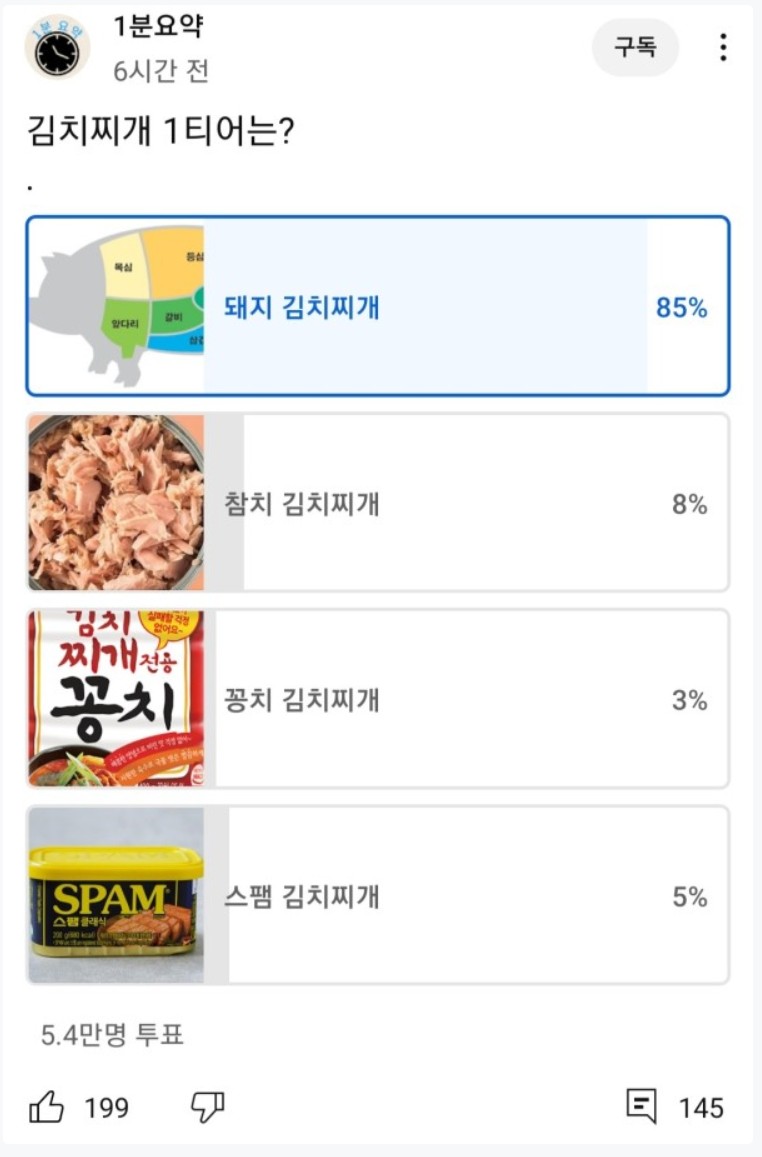Open the 1분요약 clock channel avatar

point(58,46)
